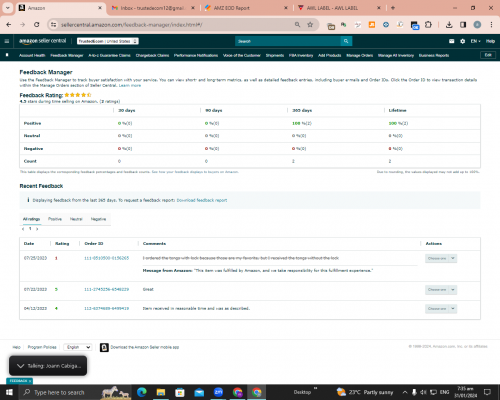500x400 pixels.
Task: Open the Seller Central mail messages icon
Action: tap(452, 41)
